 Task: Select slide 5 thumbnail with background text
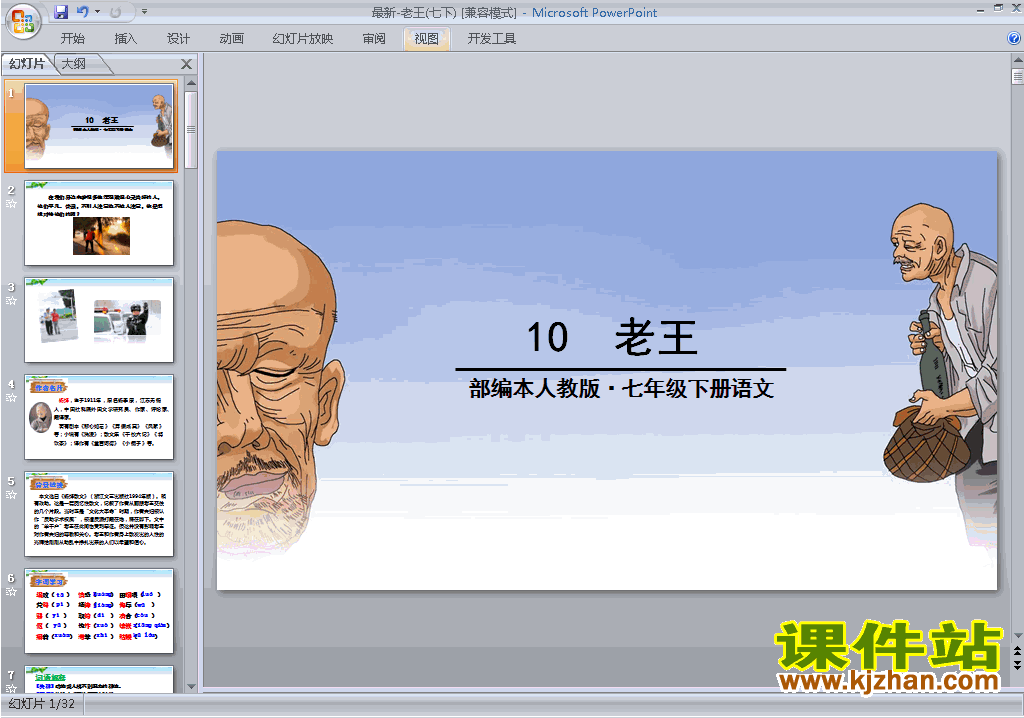click(99, 514)
